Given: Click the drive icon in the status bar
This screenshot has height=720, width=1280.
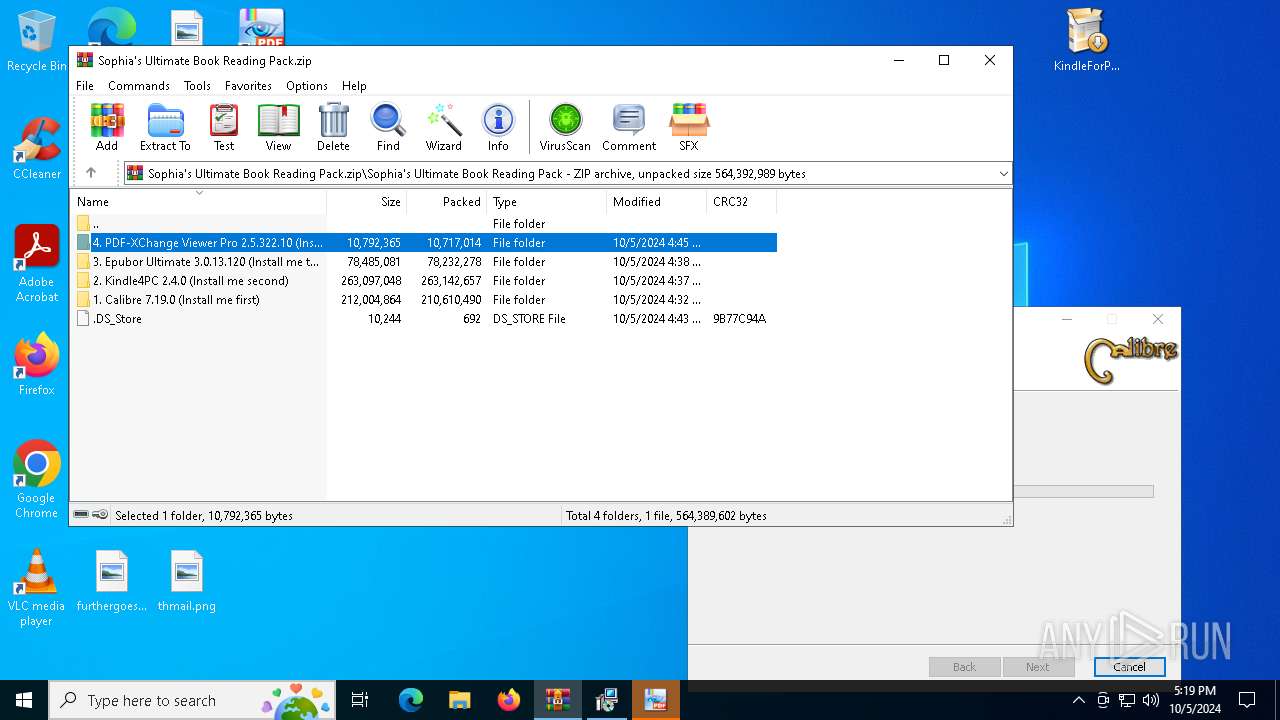Looking at the screenshot, I should 81,515.
